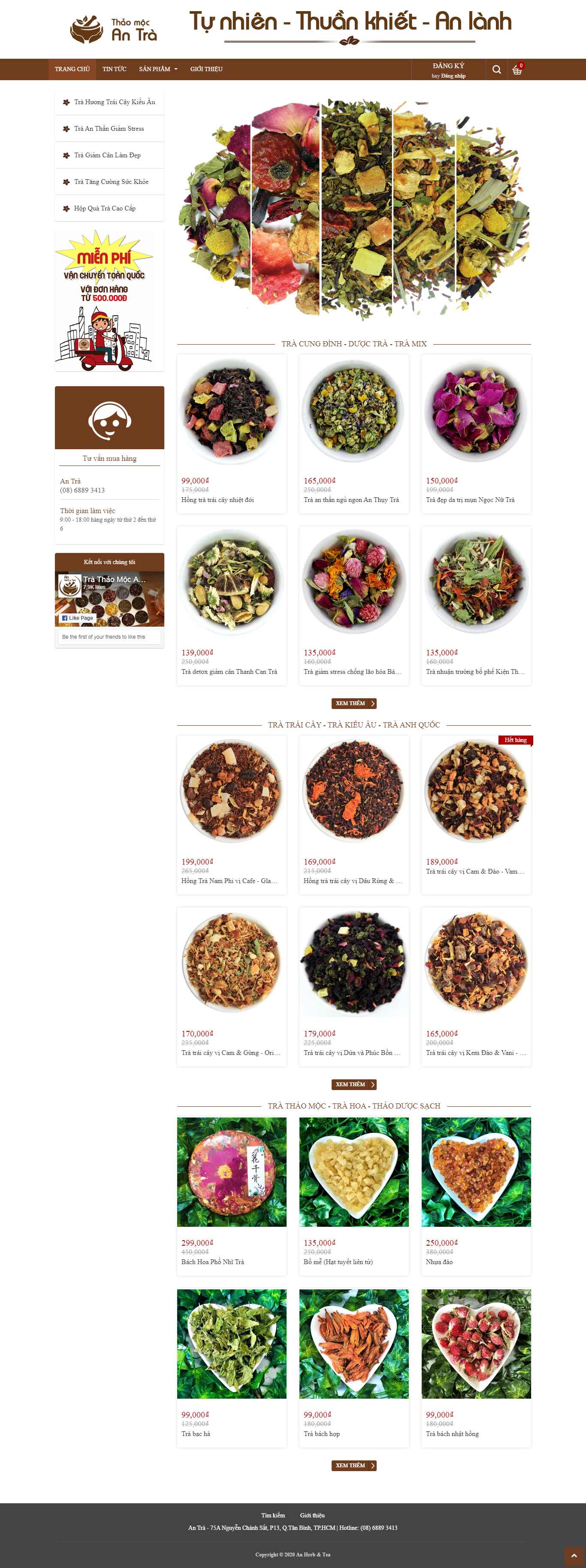The height and width of the screenshot is (1568, 586).
Task: Expand the SẢN PHẨM dropdown menu
Action: pyautogui.click(x=158, y=69)
